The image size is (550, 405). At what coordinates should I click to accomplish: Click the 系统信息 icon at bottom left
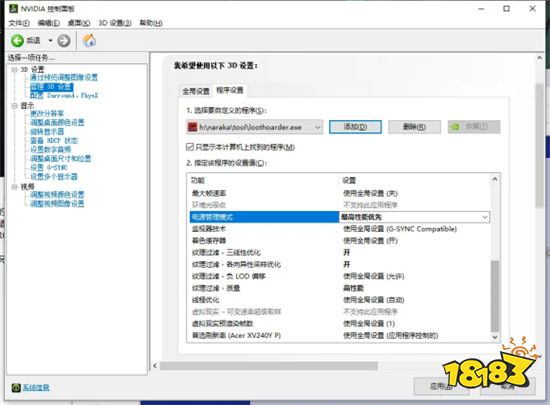tap(16, 387)
